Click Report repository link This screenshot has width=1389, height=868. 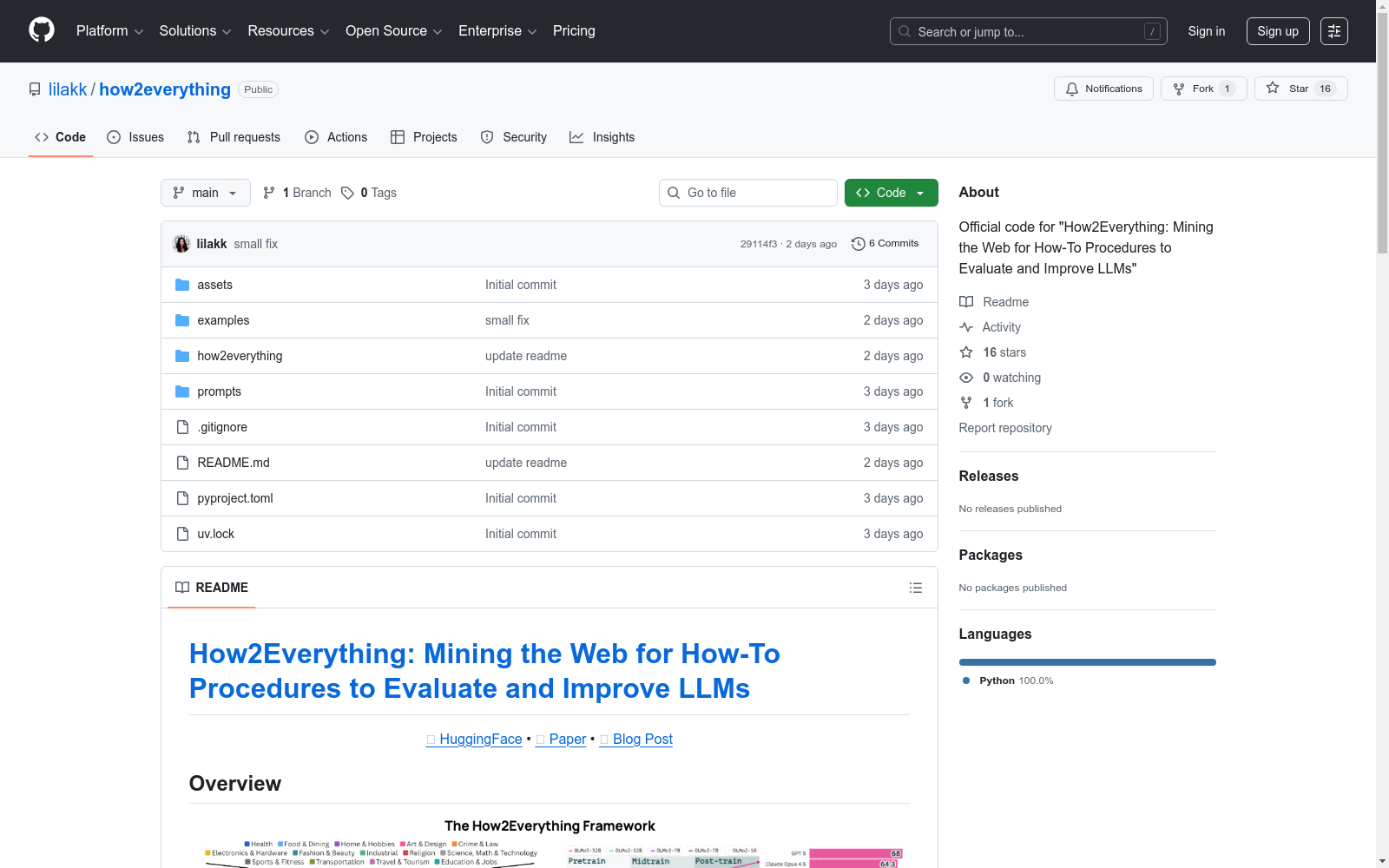(1005, 428)
